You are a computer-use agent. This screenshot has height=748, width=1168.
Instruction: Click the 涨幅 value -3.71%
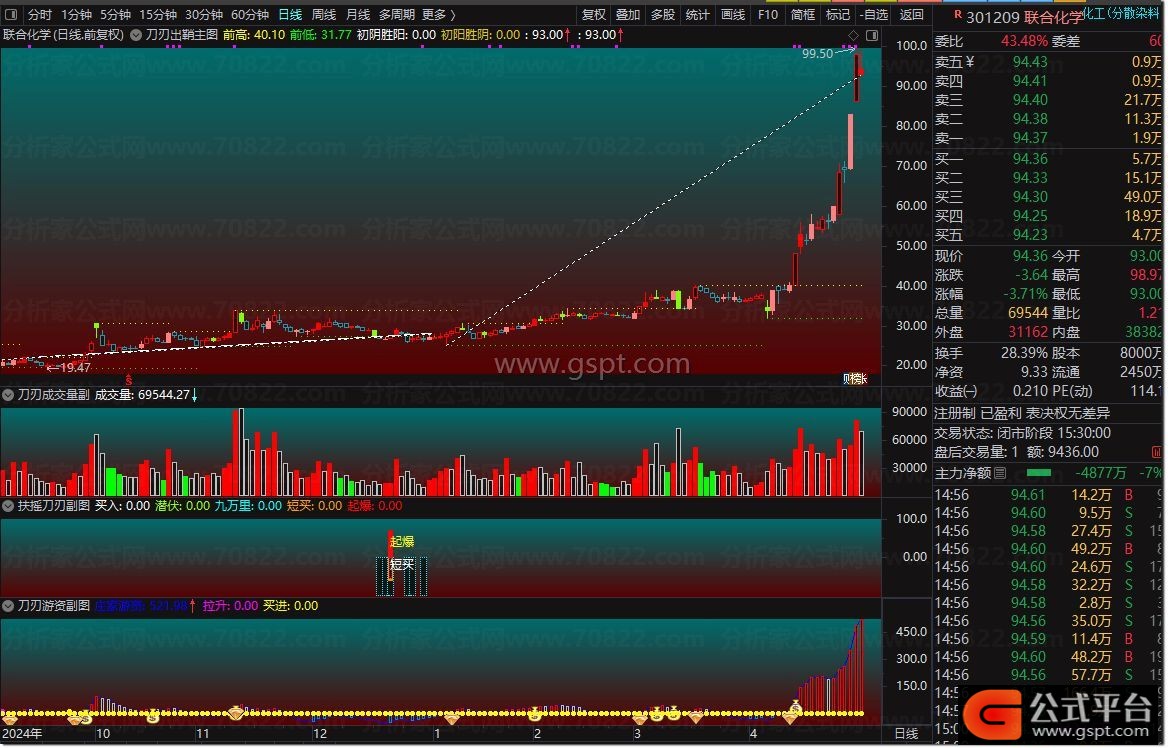1025,294
